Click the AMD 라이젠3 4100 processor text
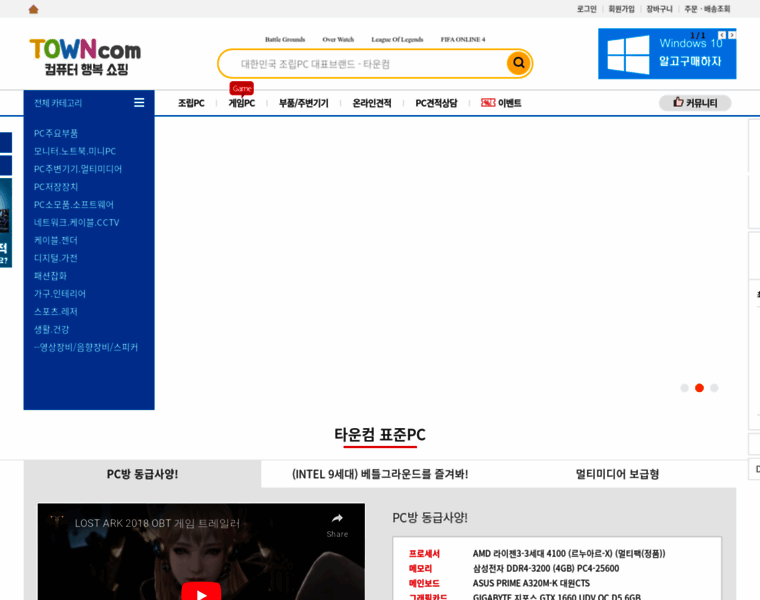Image resolution: width=760 pixels, height=600 pixels. click(569, 553)
